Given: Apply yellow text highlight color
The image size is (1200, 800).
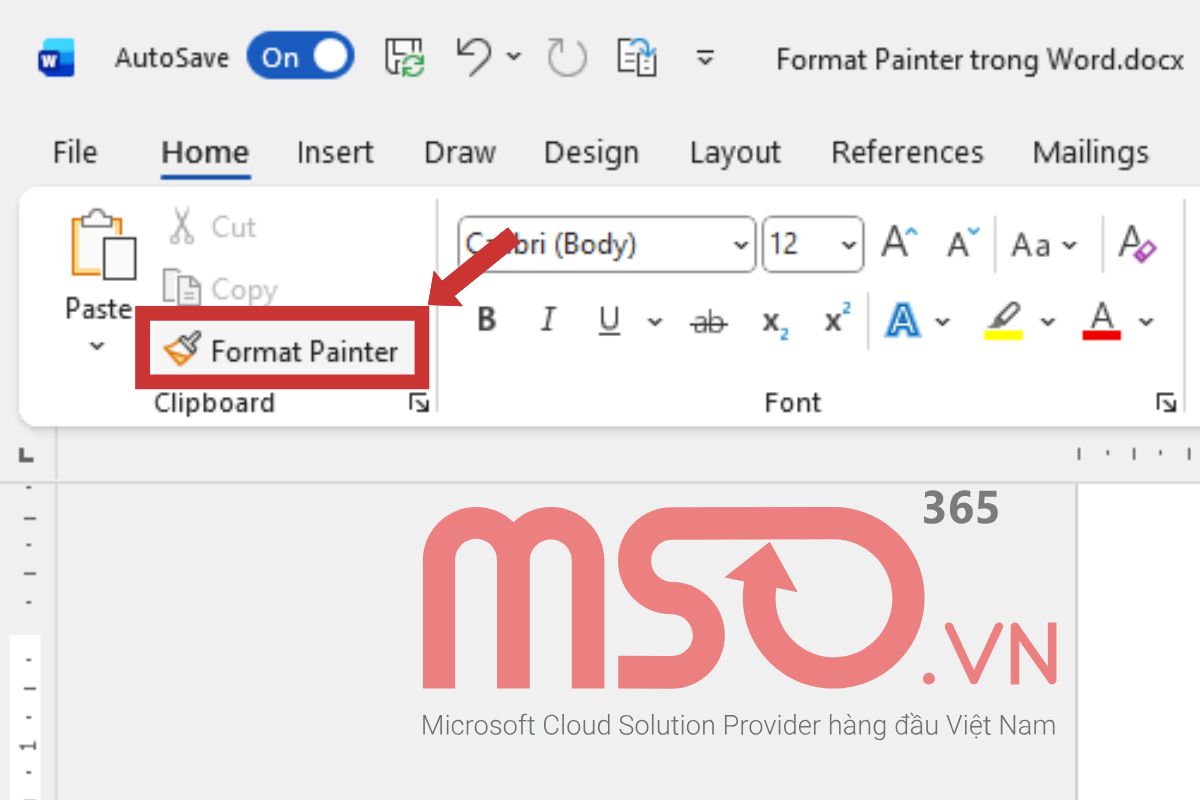Looking at the screenshot, I should [x=1004, y=320].
